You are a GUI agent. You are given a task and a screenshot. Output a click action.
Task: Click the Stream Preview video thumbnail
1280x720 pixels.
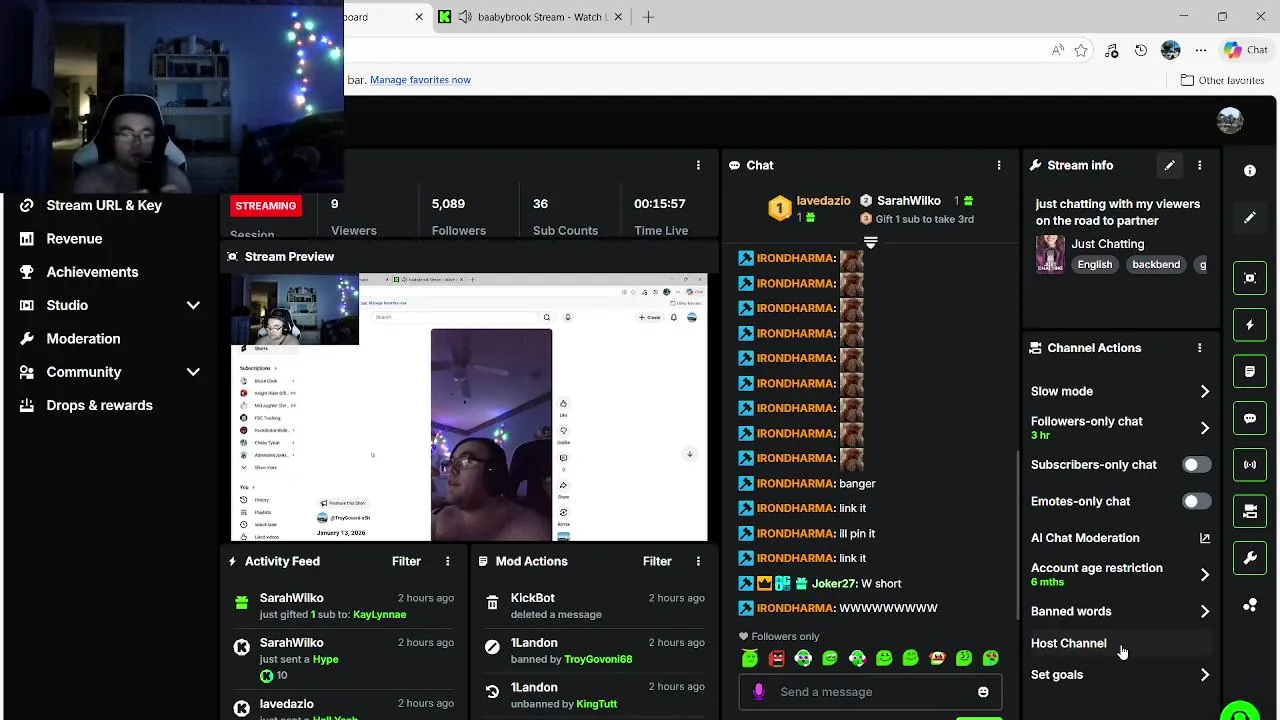[469, 407]
